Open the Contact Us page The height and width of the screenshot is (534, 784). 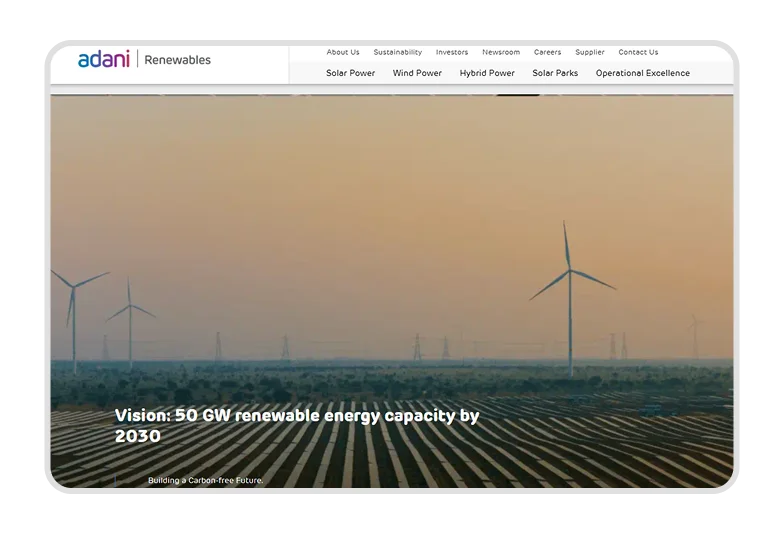click(638, 52)
